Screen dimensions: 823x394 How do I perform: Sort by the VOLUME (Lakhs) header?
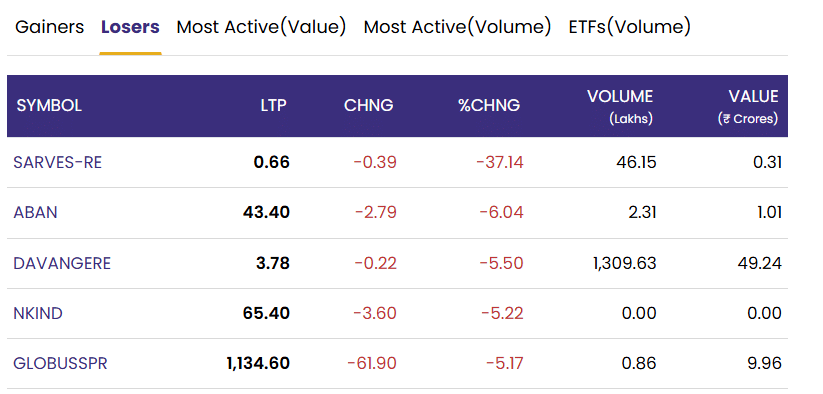pos(620,107)
